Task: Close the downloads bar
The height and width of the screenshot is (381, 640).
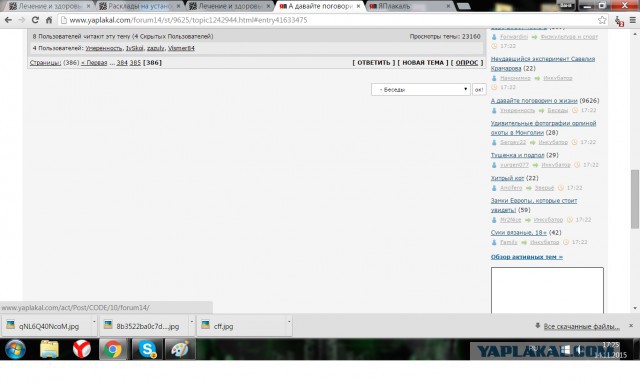Action: pos(631,325)
